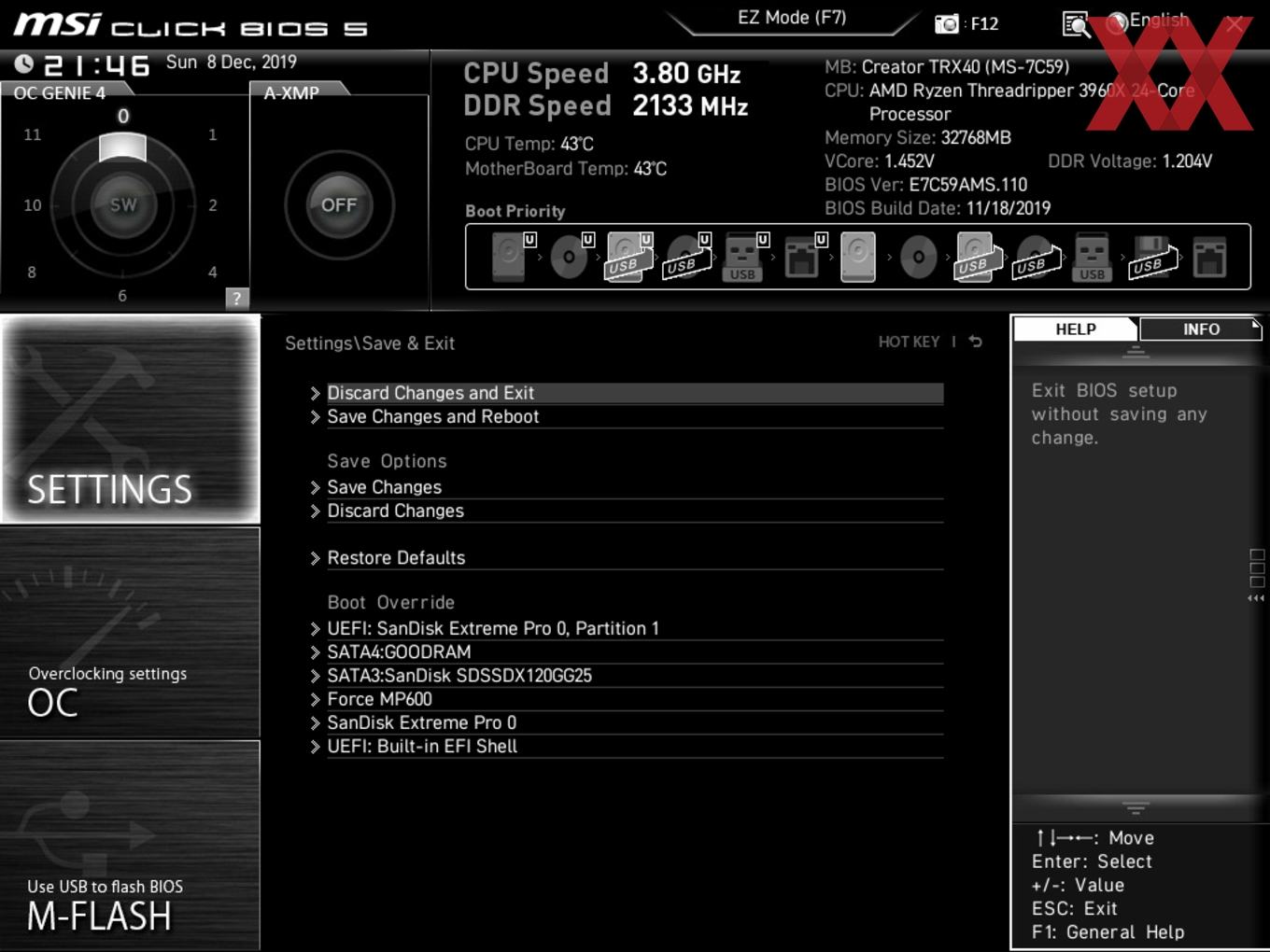Click the VCore 1.452V reading

[x=879, y=161]
